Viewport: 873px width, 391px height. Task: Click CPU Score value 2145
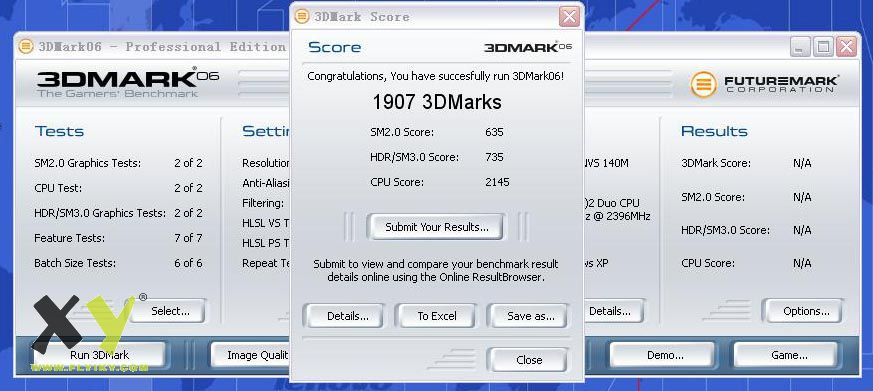(x=497, y=182)
